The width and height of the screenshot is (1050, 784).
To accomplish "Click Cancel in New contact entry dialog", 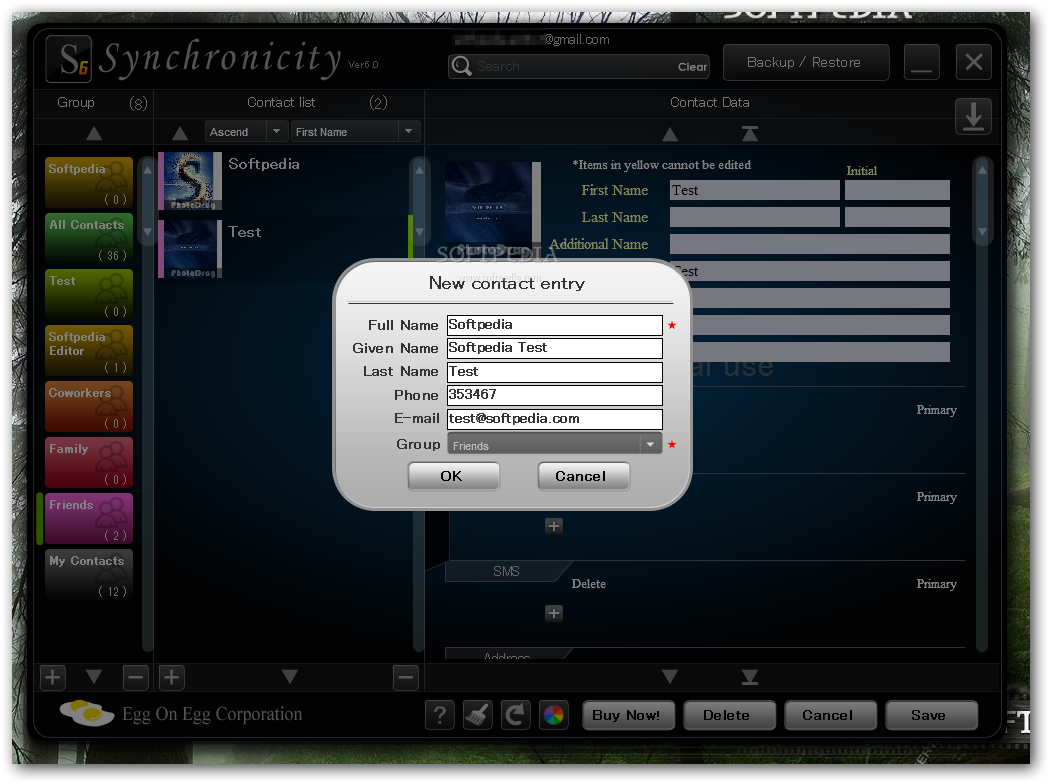I will (x=583, y=476).
